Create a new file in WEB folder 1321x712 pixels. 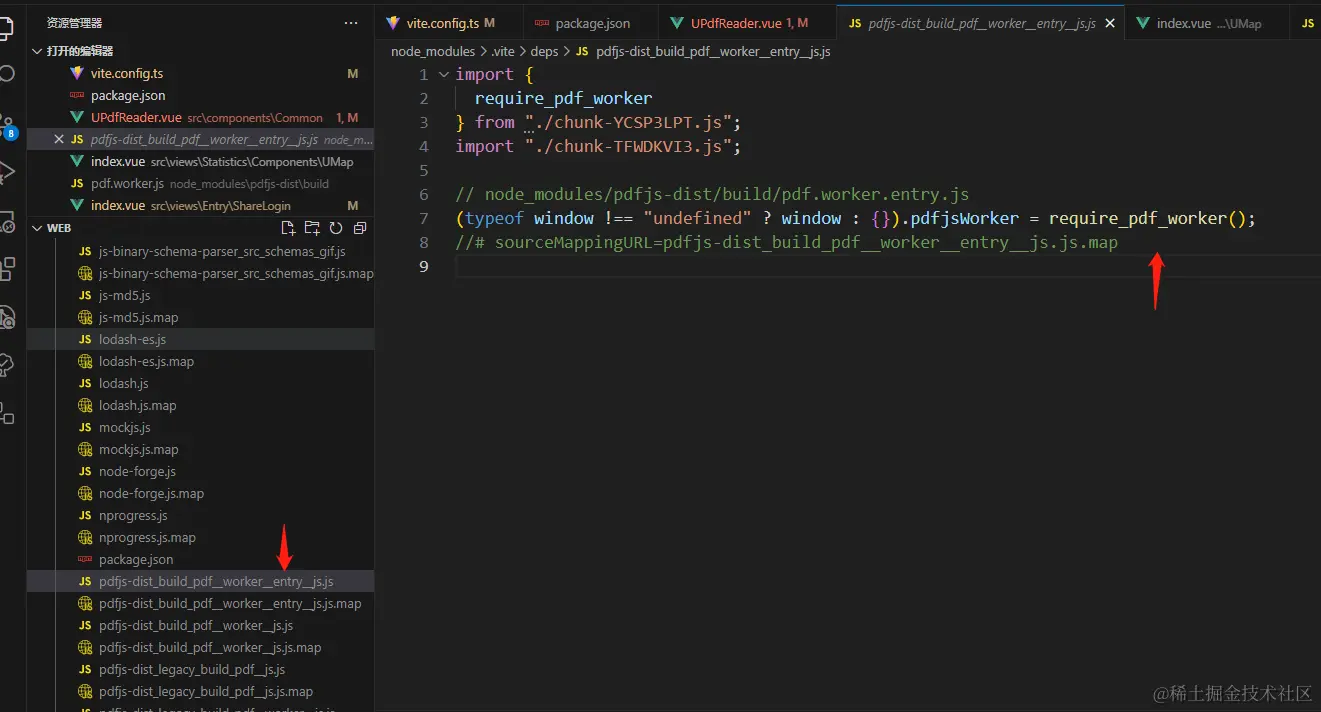(288, 228)
